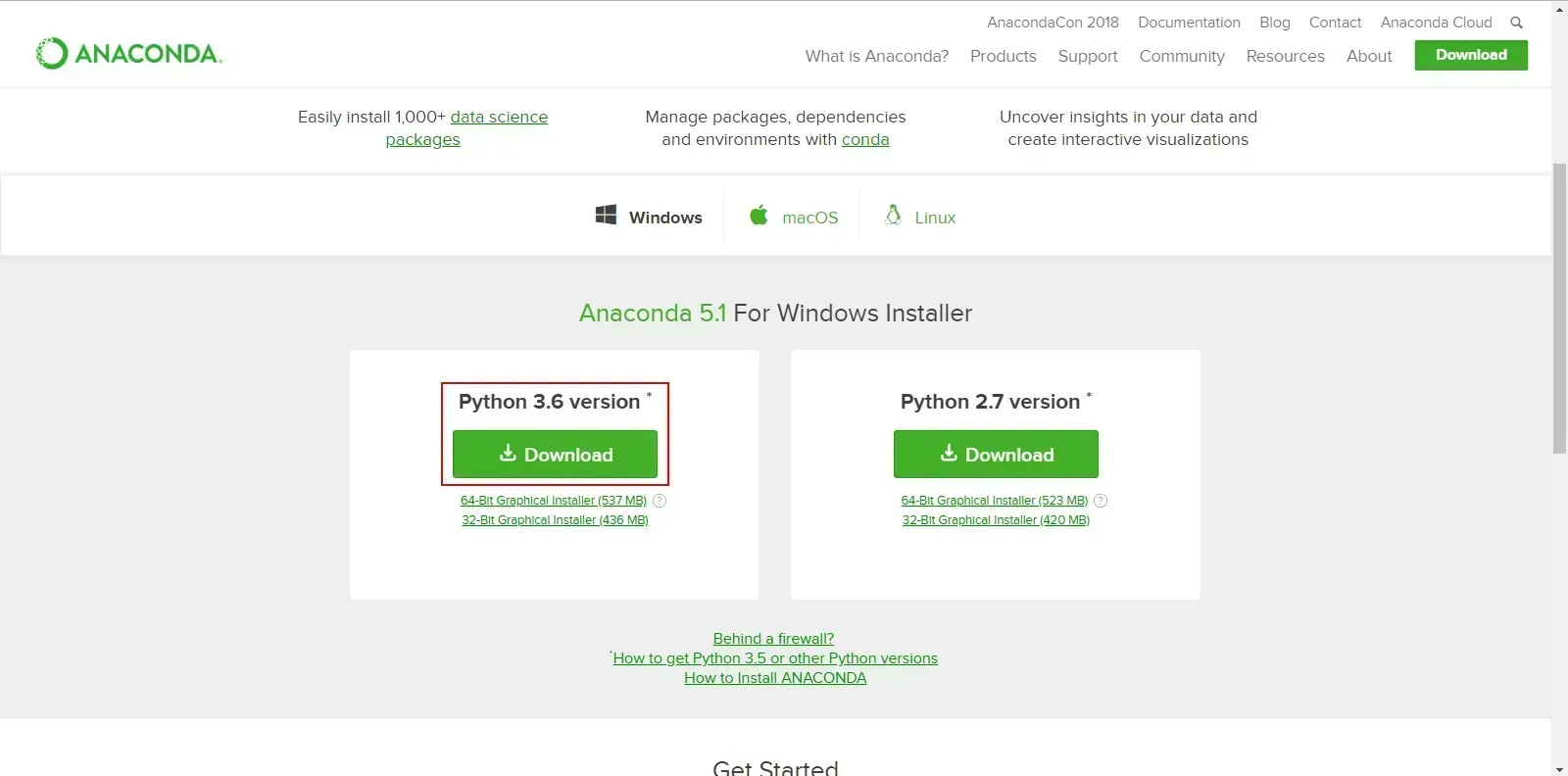
Task: Click the Anaconda logo in the header
Action: click(129, 53)
